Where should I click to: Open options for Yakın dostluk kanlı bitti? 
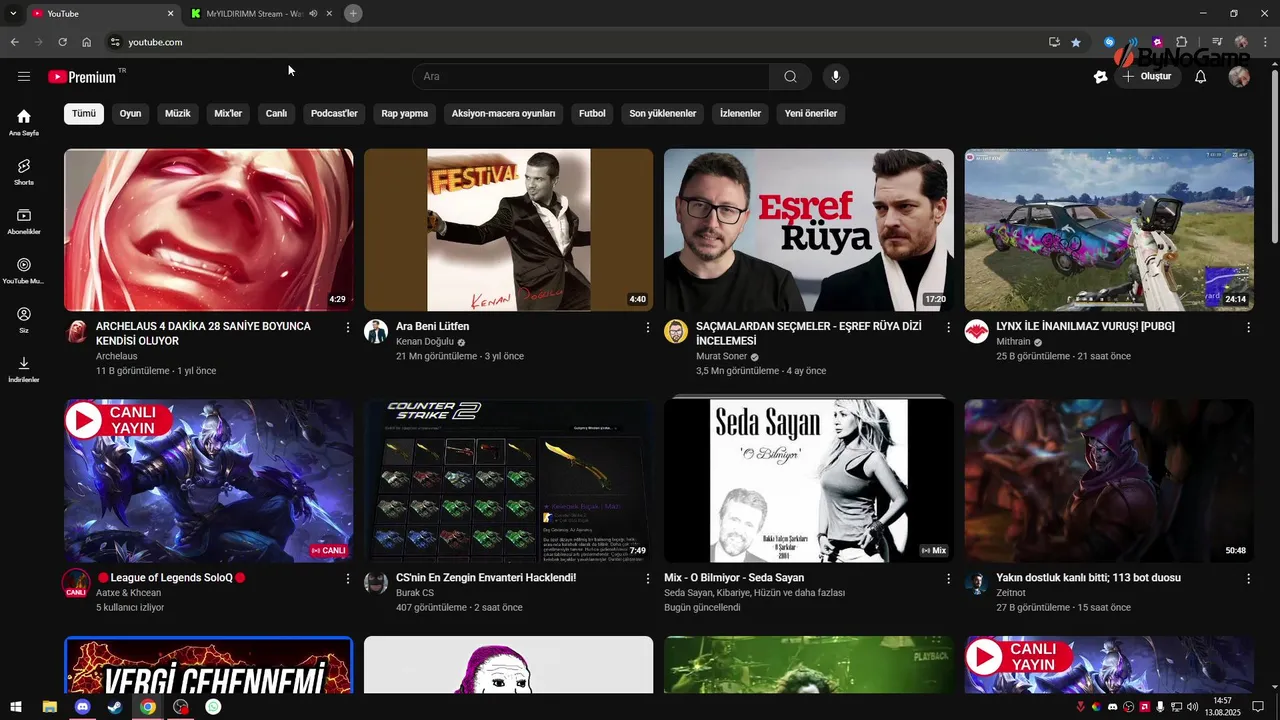(1248, 578)
